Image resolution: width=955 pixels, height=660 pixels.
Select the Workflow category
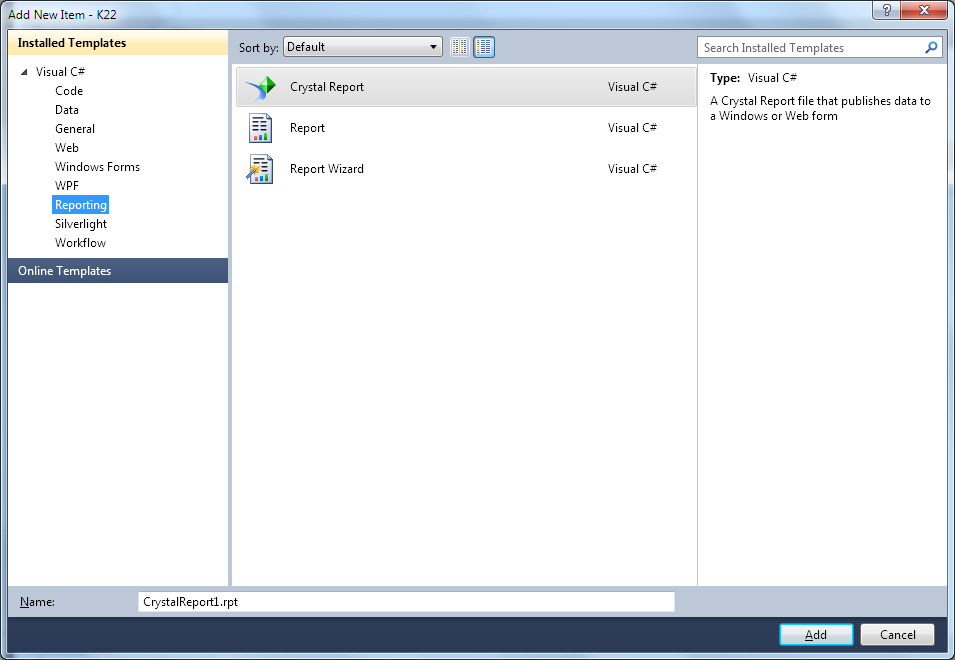pos(80,242)
